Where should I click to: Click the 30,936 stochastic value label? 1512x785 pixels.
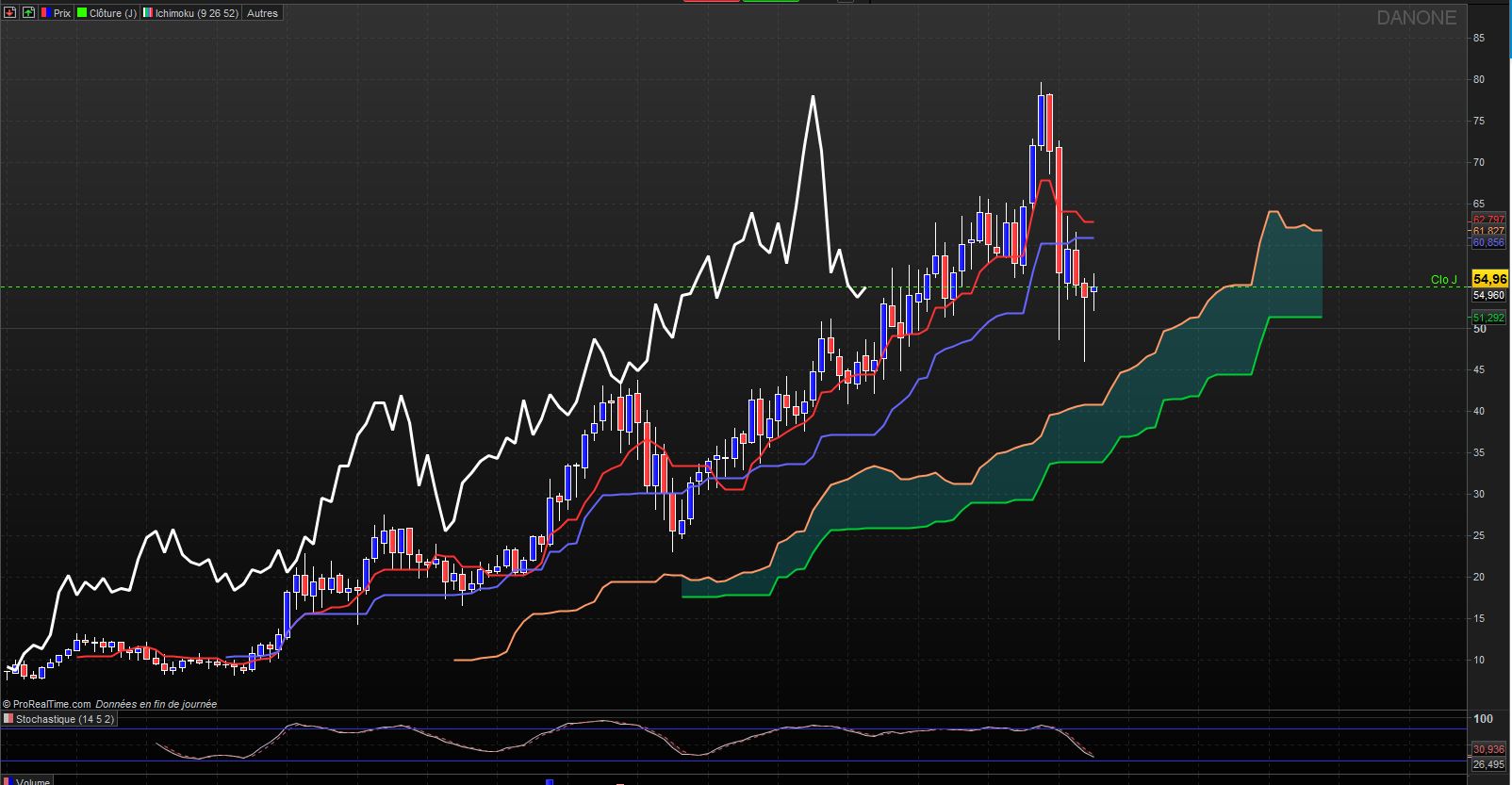[1488, 750]
